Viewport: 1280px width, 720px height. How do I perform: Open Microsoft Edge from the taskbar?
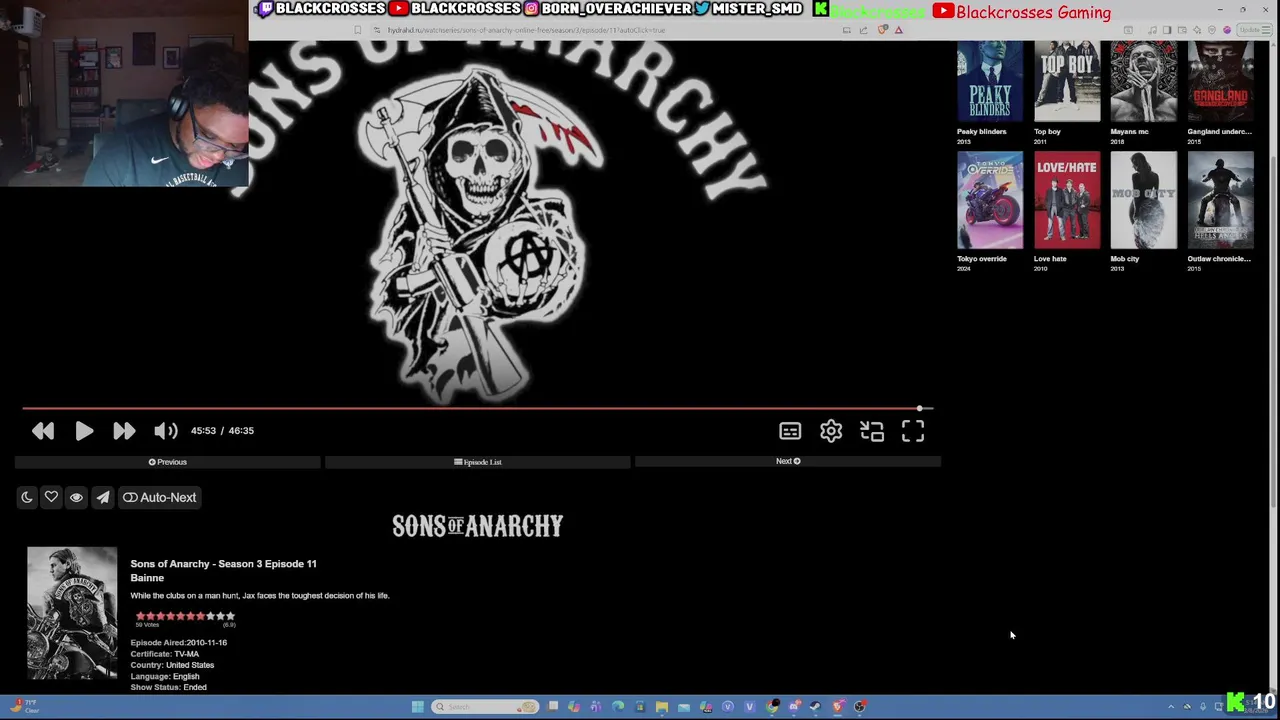click(x=618, y=707)
